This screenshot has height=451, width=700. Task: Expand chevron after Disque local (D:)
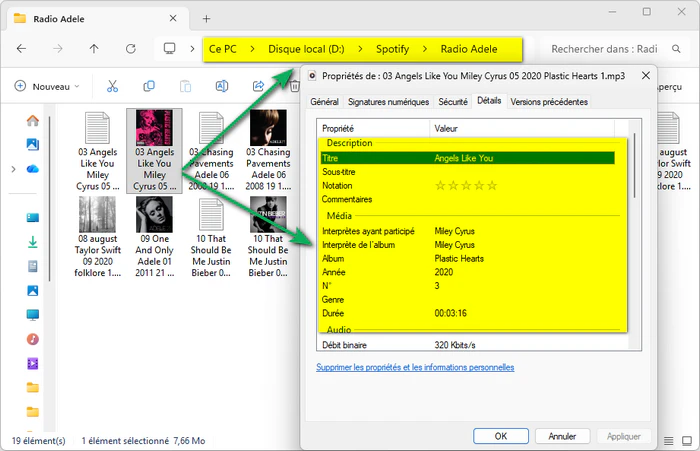coord(360,49)
